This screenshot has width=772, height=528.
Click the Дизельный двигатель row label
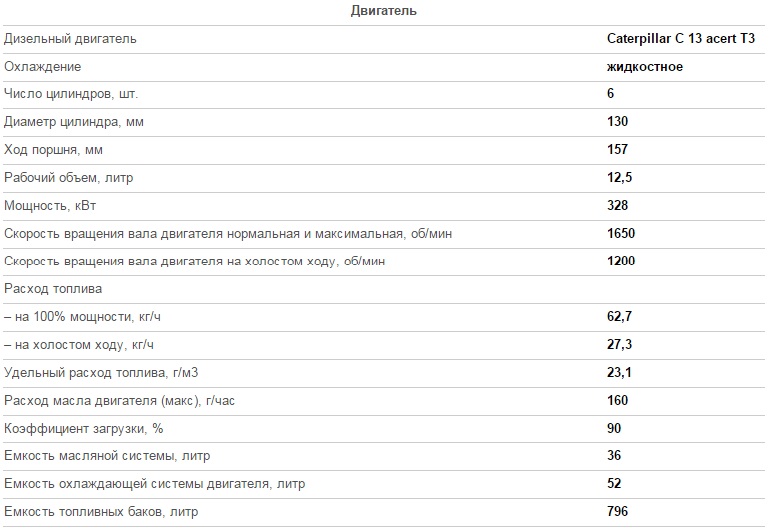click(70, 39)
